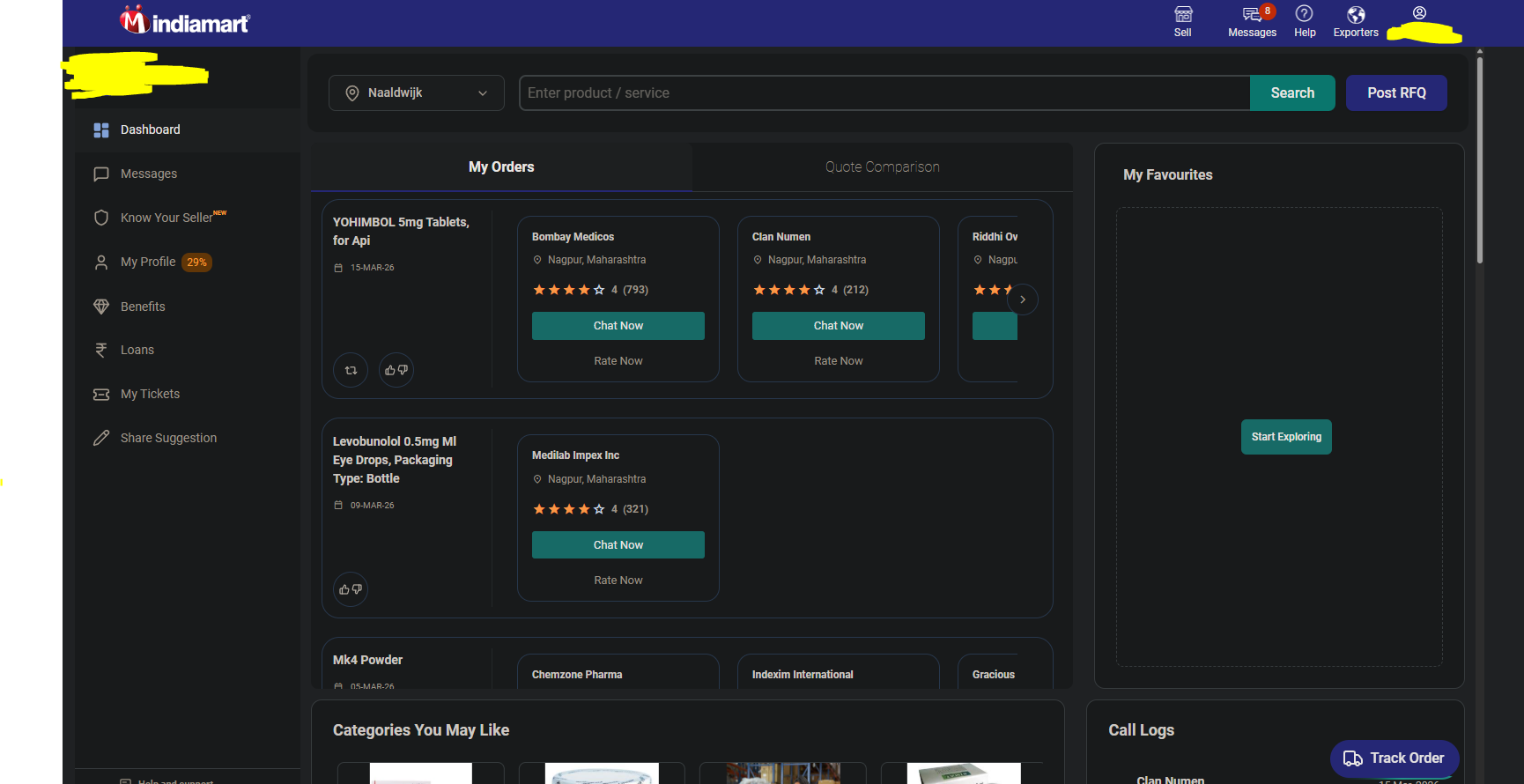Click the product search input field
The width and height of the screenshot is (1524, 784).
coord(884,93)
